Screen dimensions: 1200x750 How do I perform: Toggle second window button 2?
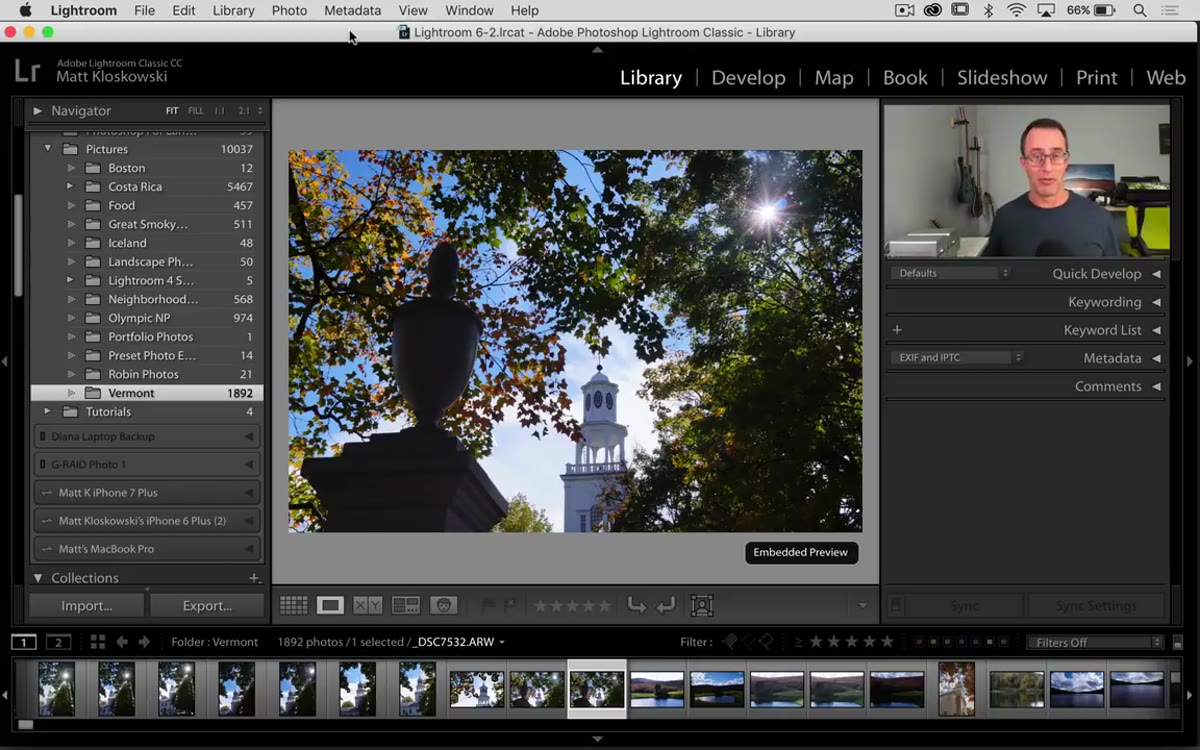pyautogui.click(x=59, y=642)
